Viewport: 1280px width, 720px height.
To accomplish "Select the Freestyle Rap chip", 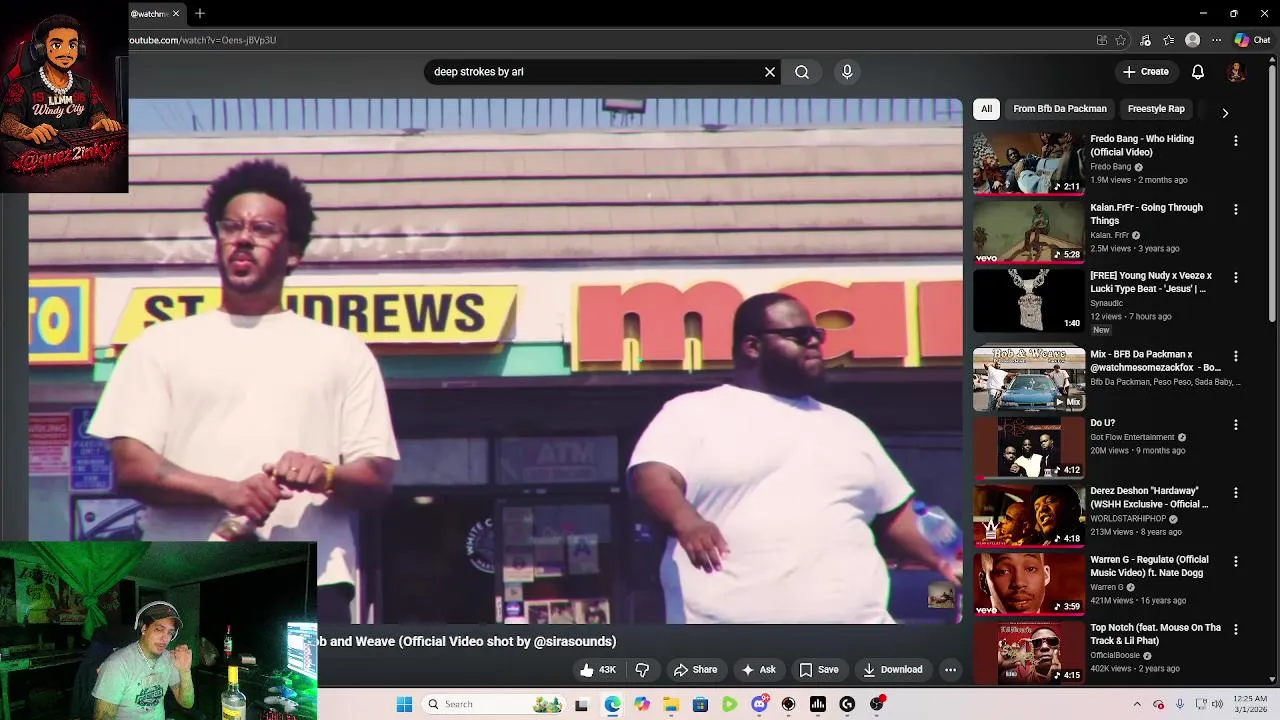I will pyautogui.click(x=1156, y=109).
